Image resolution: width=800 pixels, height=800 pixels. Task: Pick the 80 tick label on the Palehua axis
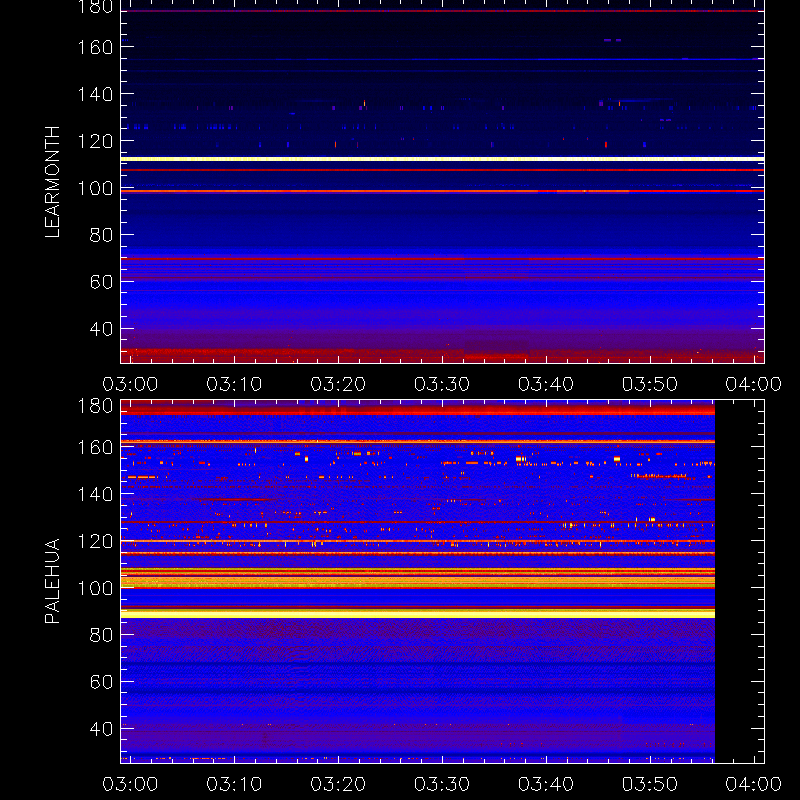click(x=101, y=635)
